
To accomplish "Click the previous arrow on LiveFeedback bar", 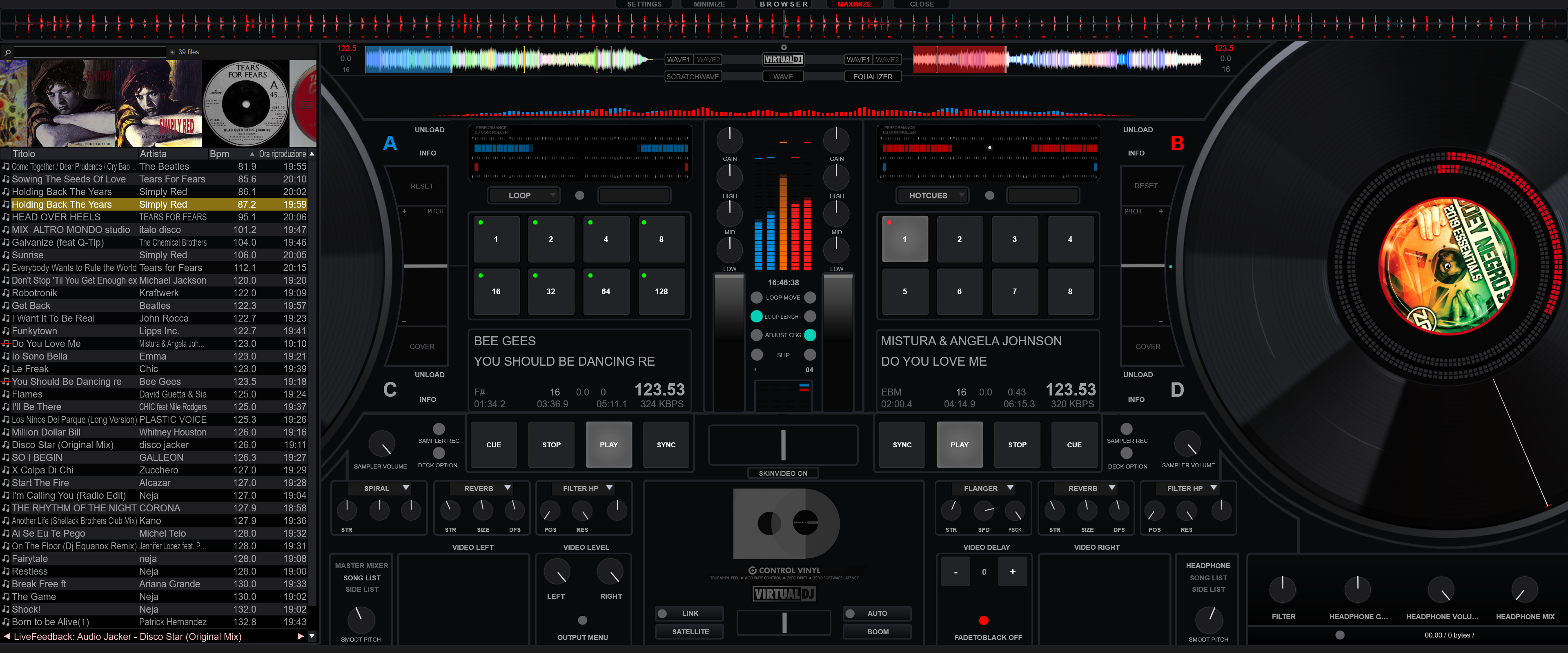I will (x=7, y=636).
